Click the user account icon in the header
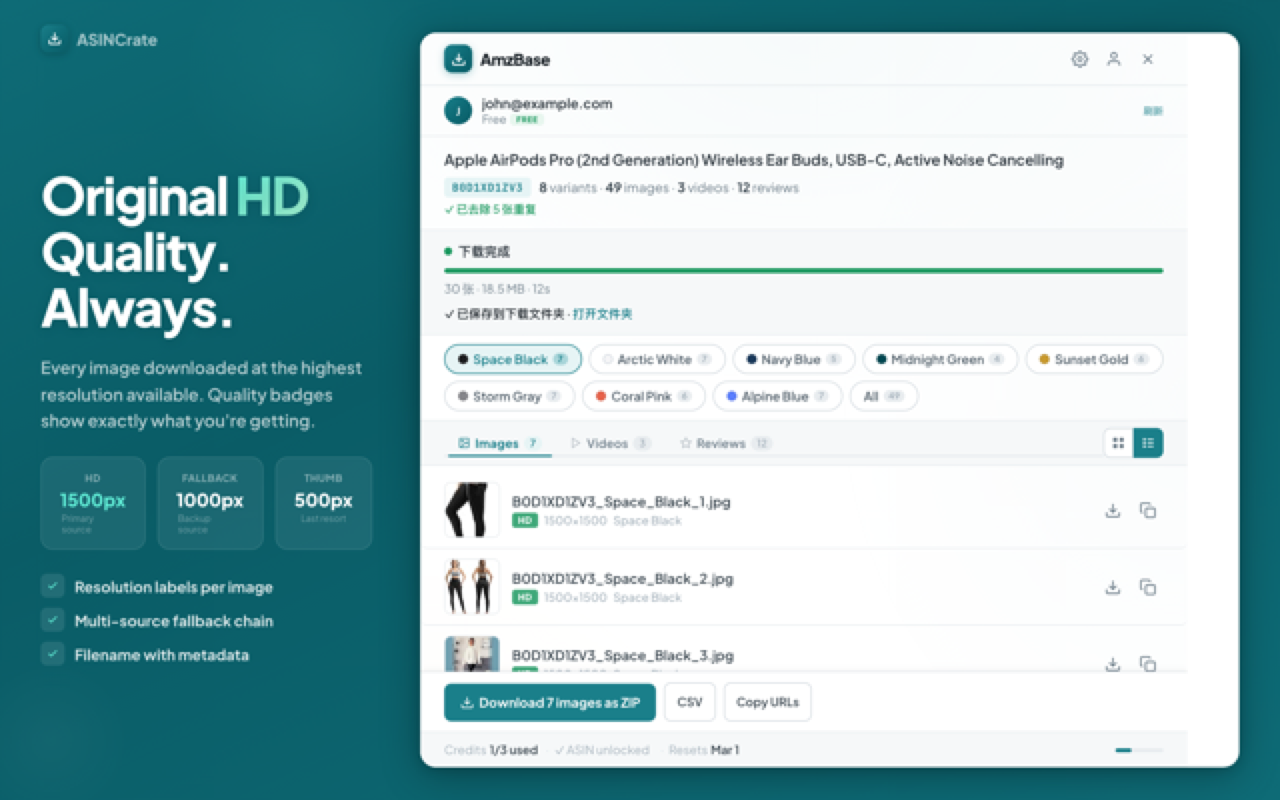Viewport: 1280px width, 800px height. [1114, 59]
